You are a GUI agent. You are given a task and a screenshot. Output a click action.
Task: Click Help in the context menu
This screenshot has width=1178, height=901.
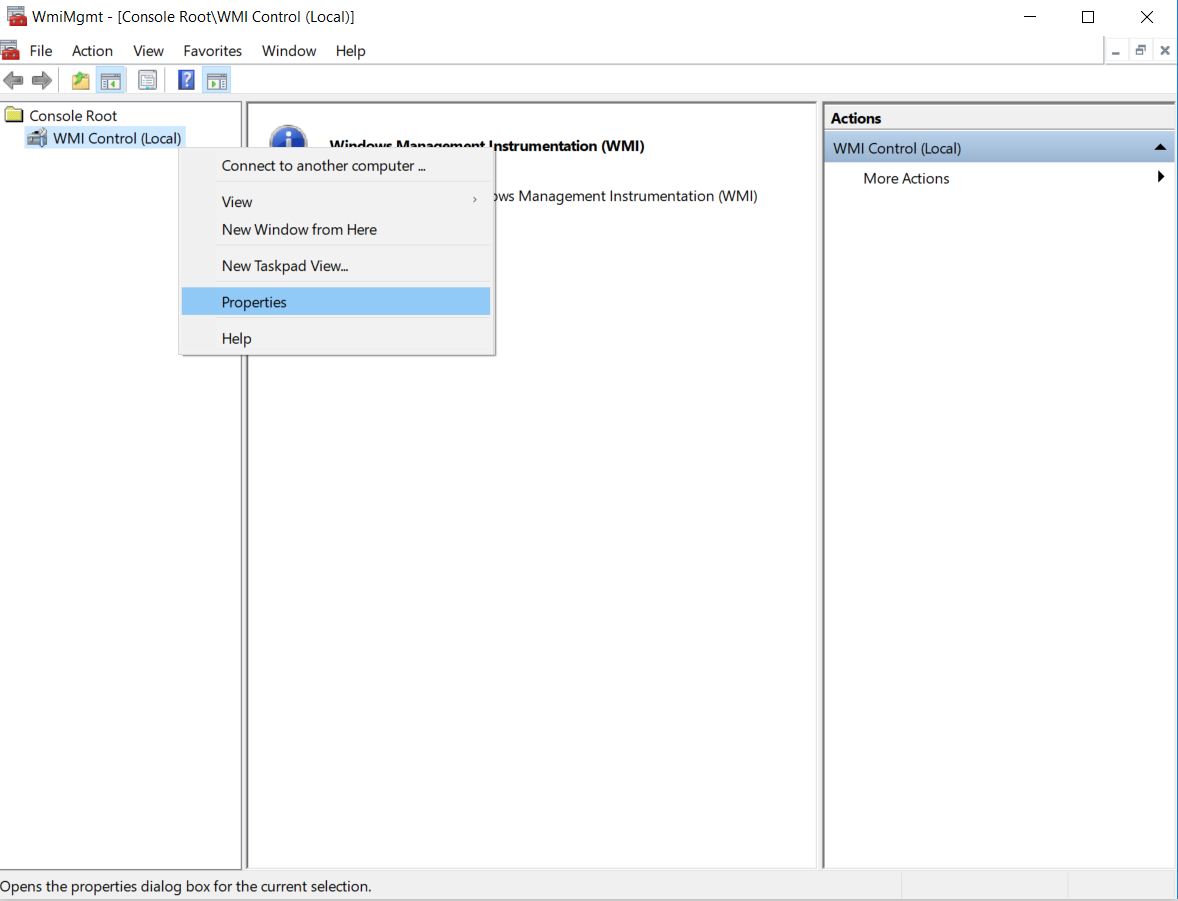tap(336, 339)
